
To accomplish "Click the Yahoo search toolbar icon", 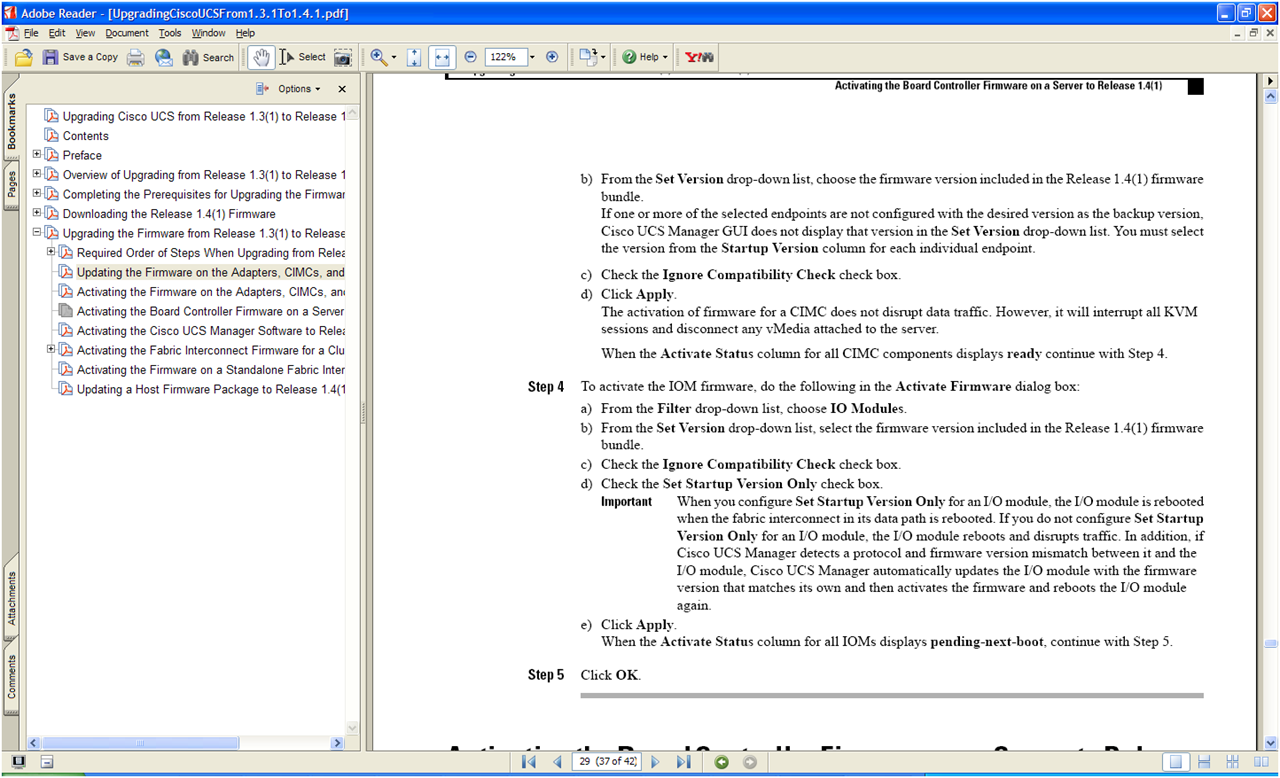I will pyautogui.click(x=699, y=57).
